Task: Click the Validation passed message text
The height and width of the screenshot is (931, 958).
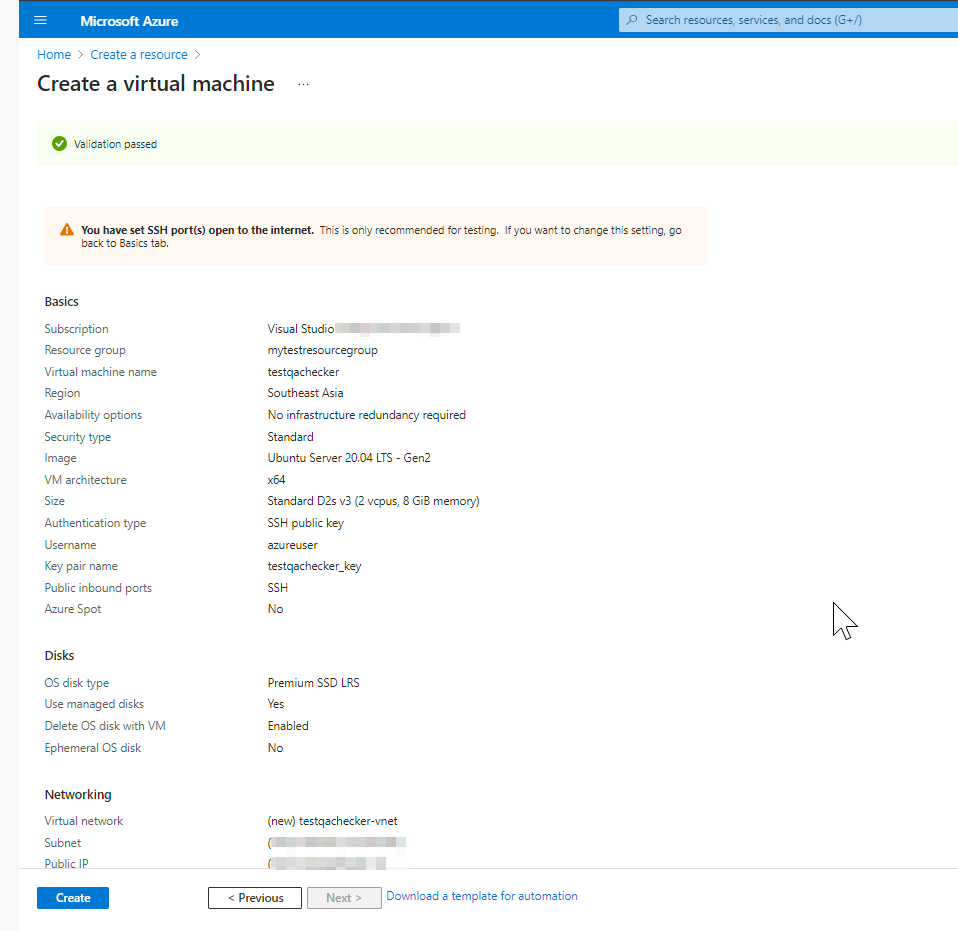Action: pyautogui.click(x=115, y=144)
